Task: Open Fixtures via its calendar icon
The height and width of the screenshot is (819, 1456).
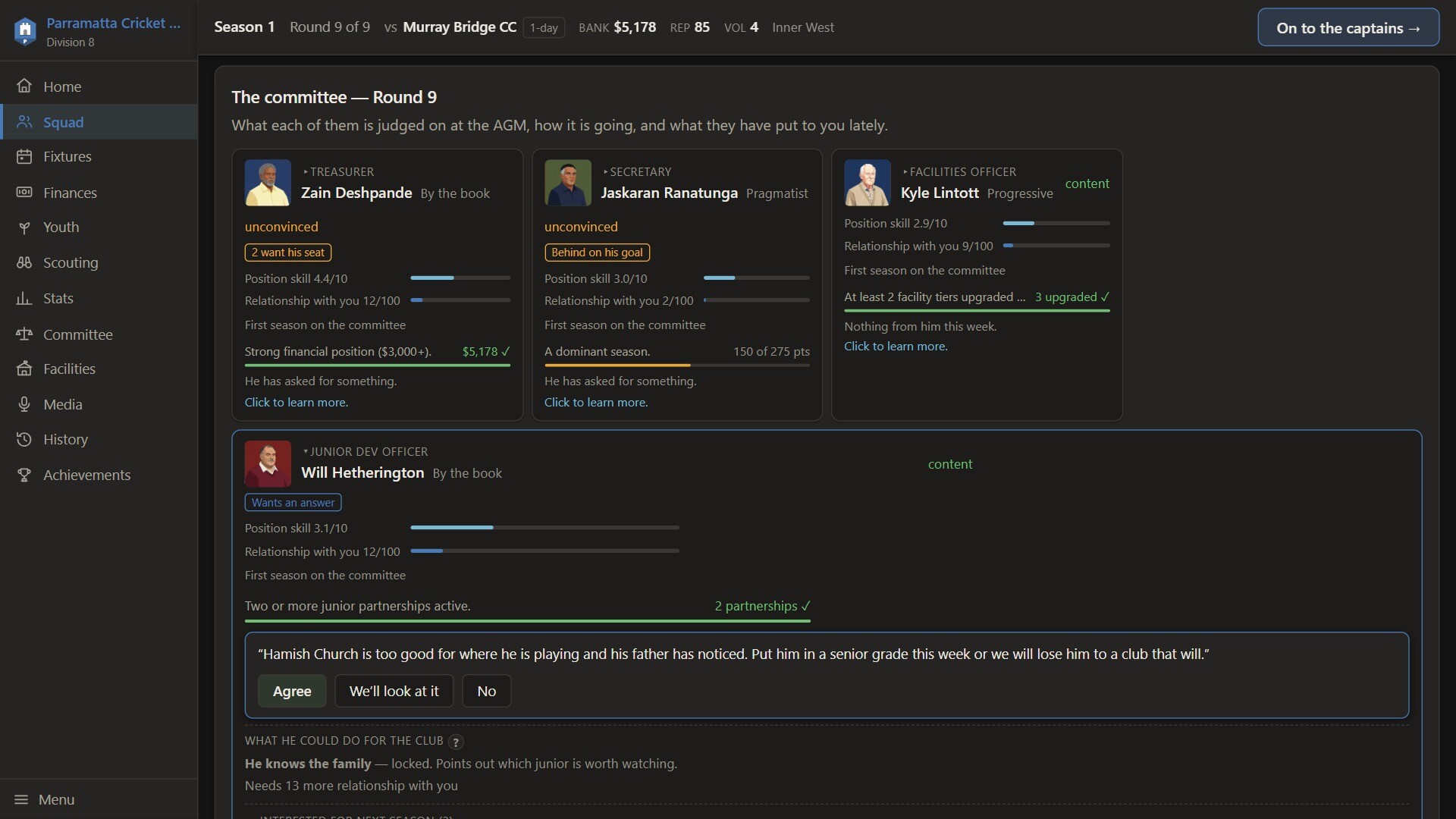Action: coord(24,156)
